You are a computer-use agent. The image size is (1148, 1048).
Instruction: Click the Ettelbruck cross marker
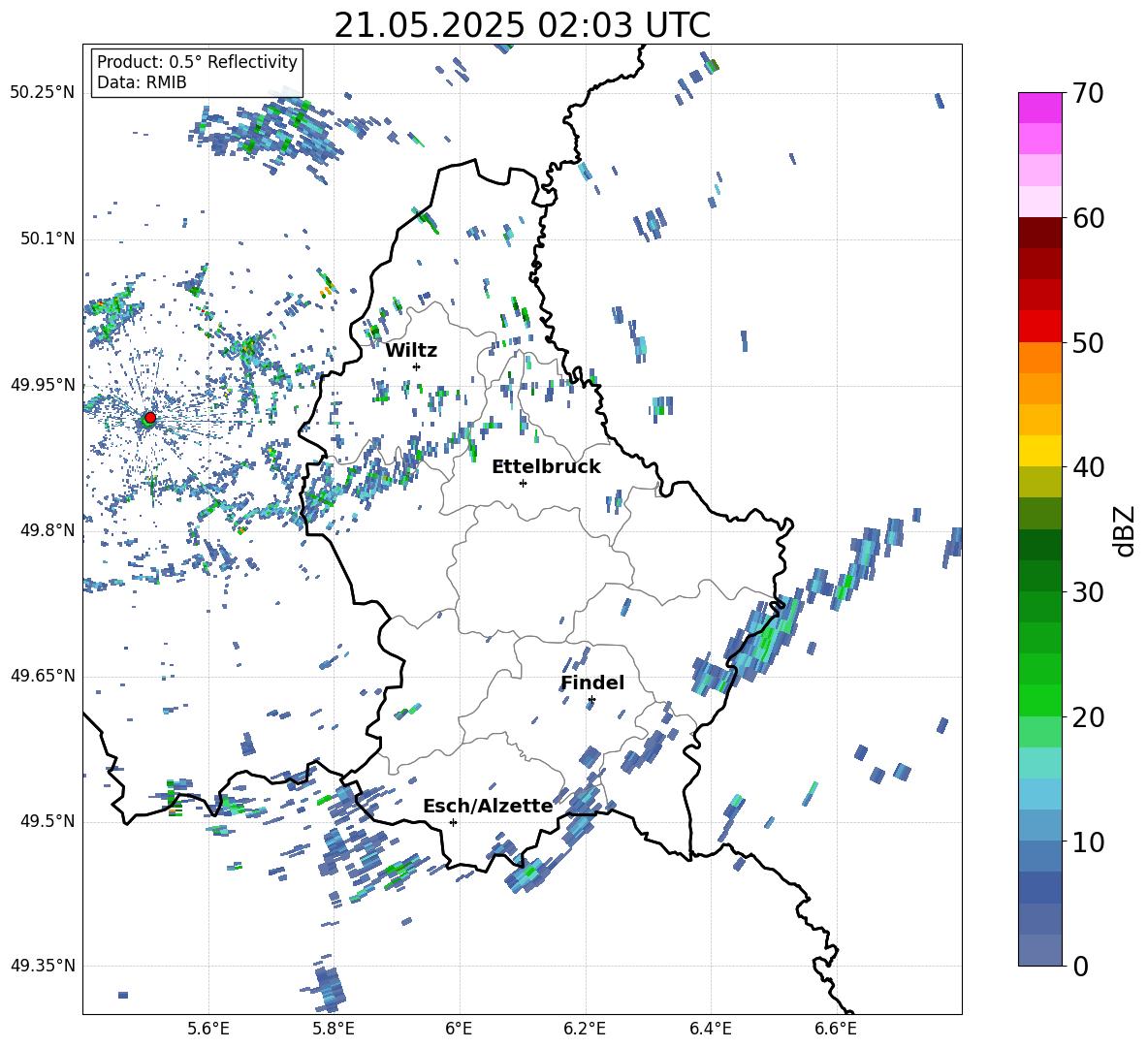coord(523,483)
